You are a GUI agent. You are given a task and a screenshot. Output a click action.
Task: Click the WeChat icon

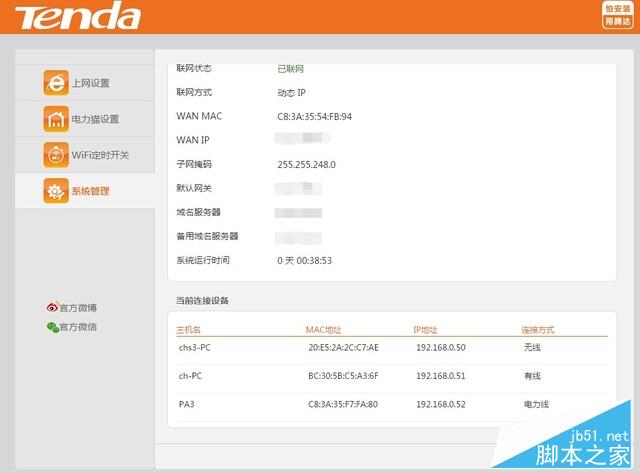pyautogui.click(x=53, y=327)
